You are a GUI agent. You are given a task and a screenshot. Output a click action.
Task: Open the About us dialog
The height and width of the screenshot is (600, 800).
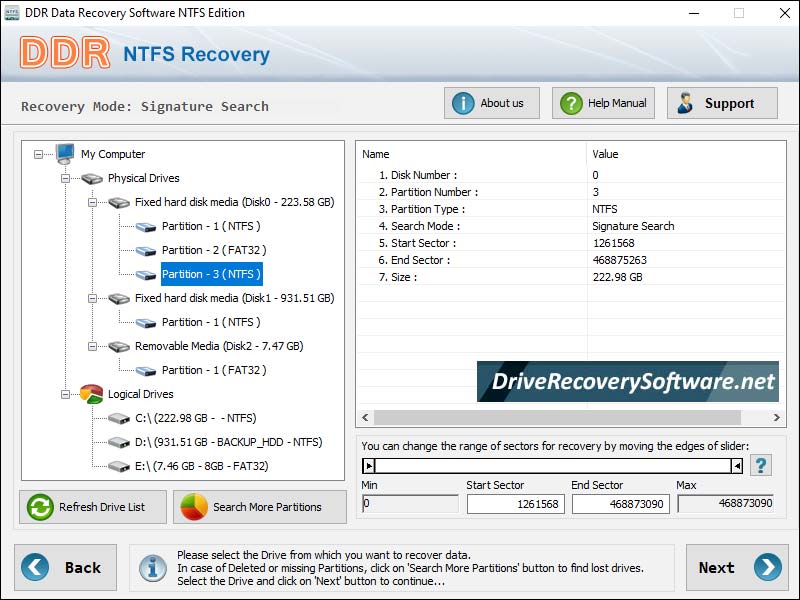pos(492,103)
